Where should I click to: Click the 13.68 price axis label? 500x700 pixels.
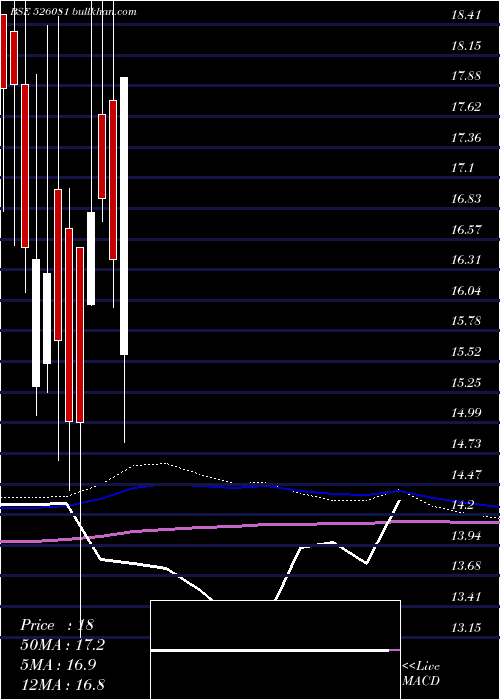click(x=466, y=566)
